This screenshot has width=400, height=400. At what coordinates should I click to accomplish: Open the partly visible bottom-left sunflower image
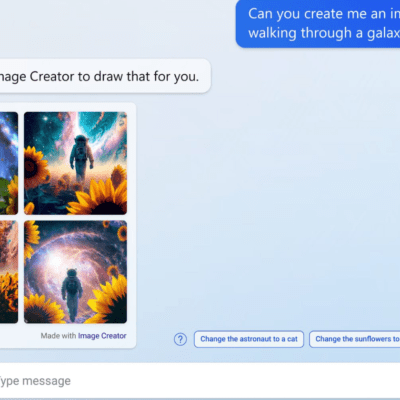click(x=9, y=272)
